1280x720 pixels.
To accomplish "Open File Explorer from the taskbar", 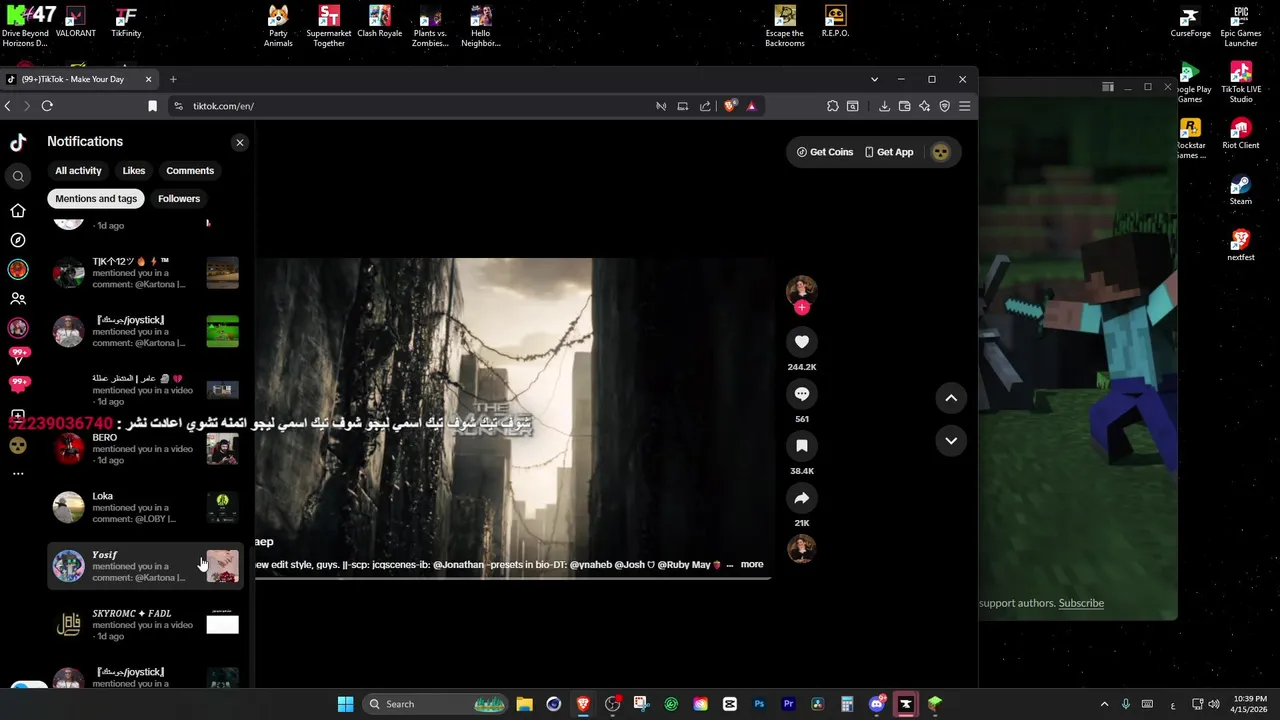I will [x=524, y=704].
